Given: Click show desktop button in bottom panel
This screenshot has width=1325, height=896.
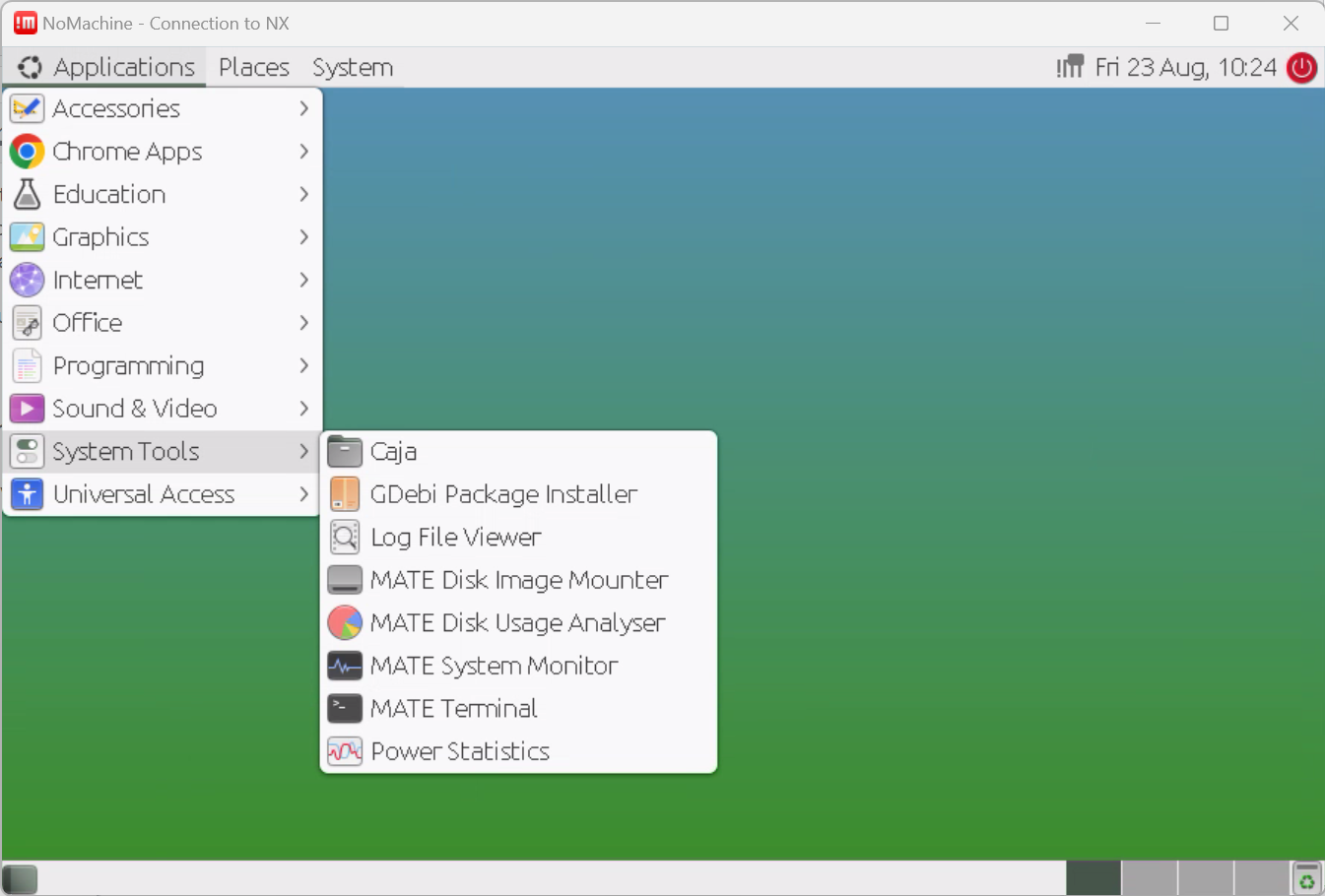Looking at the screenshot, I should coord(20,879).
